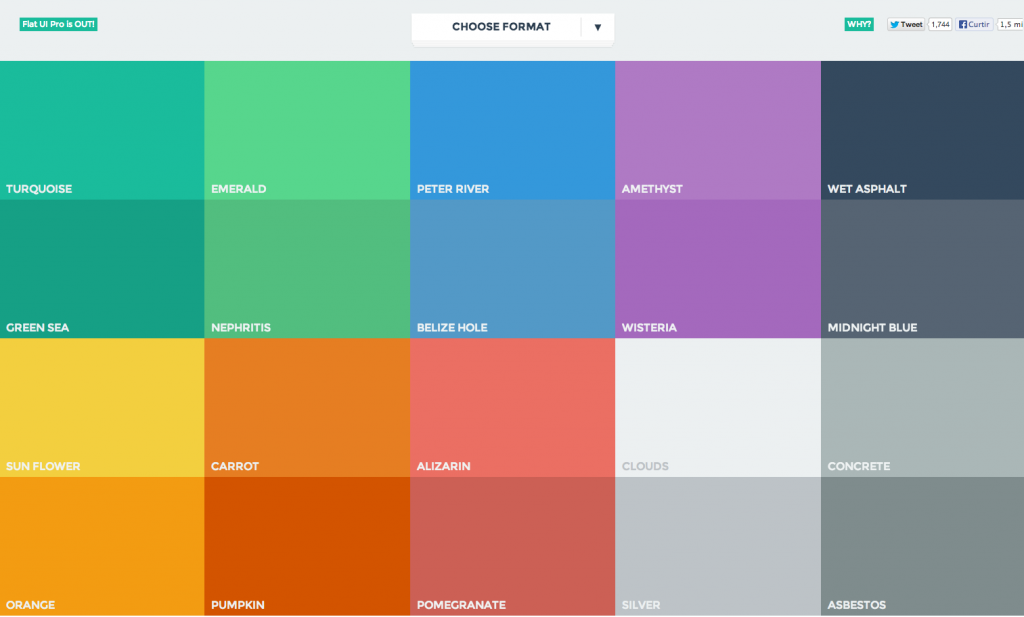Choose the Wisteria color tile
Screen dimensions: 1024x617
coord(717,268)
